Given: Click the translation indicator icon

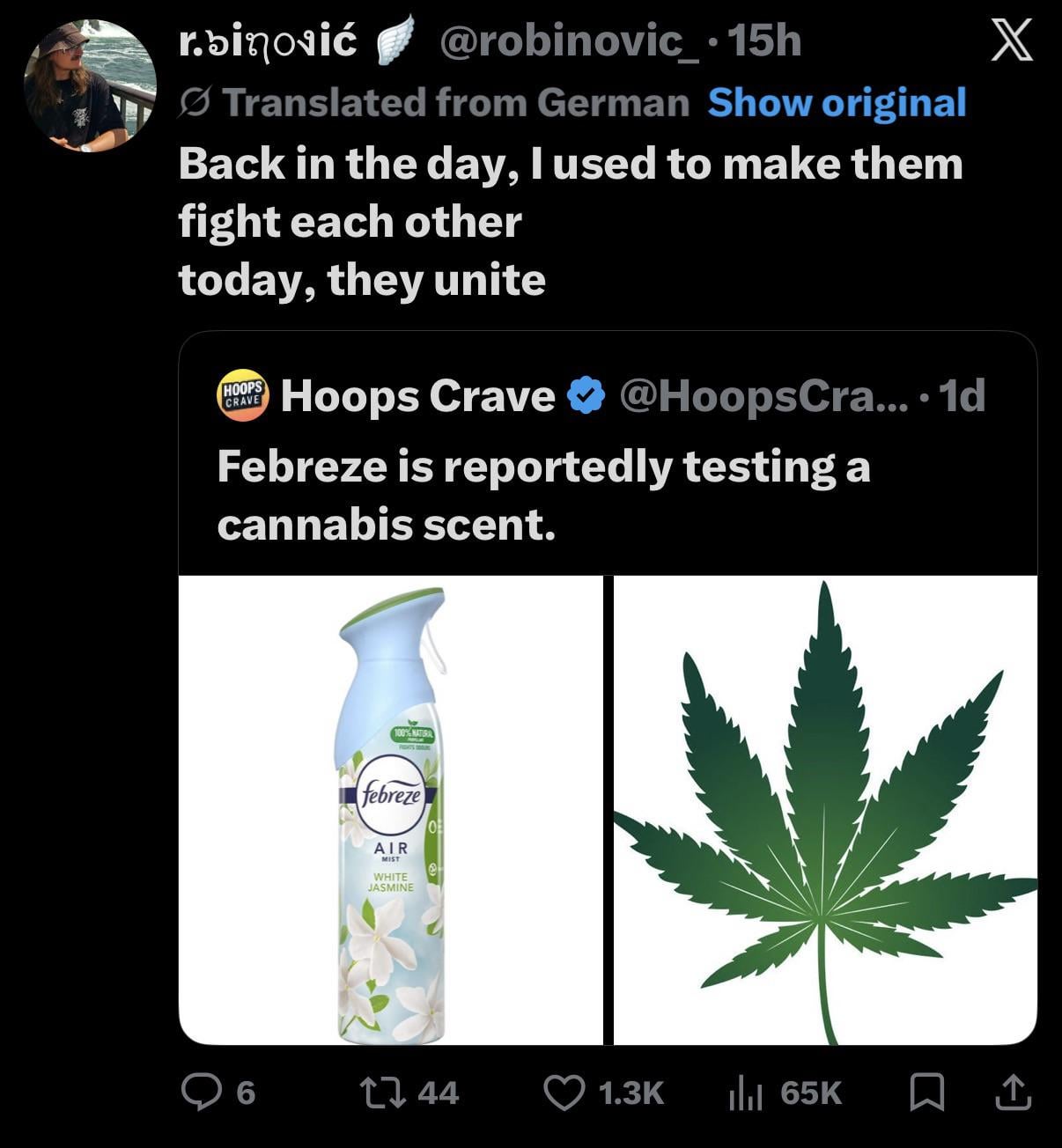Looking at the screenshot, I should 194,103.
